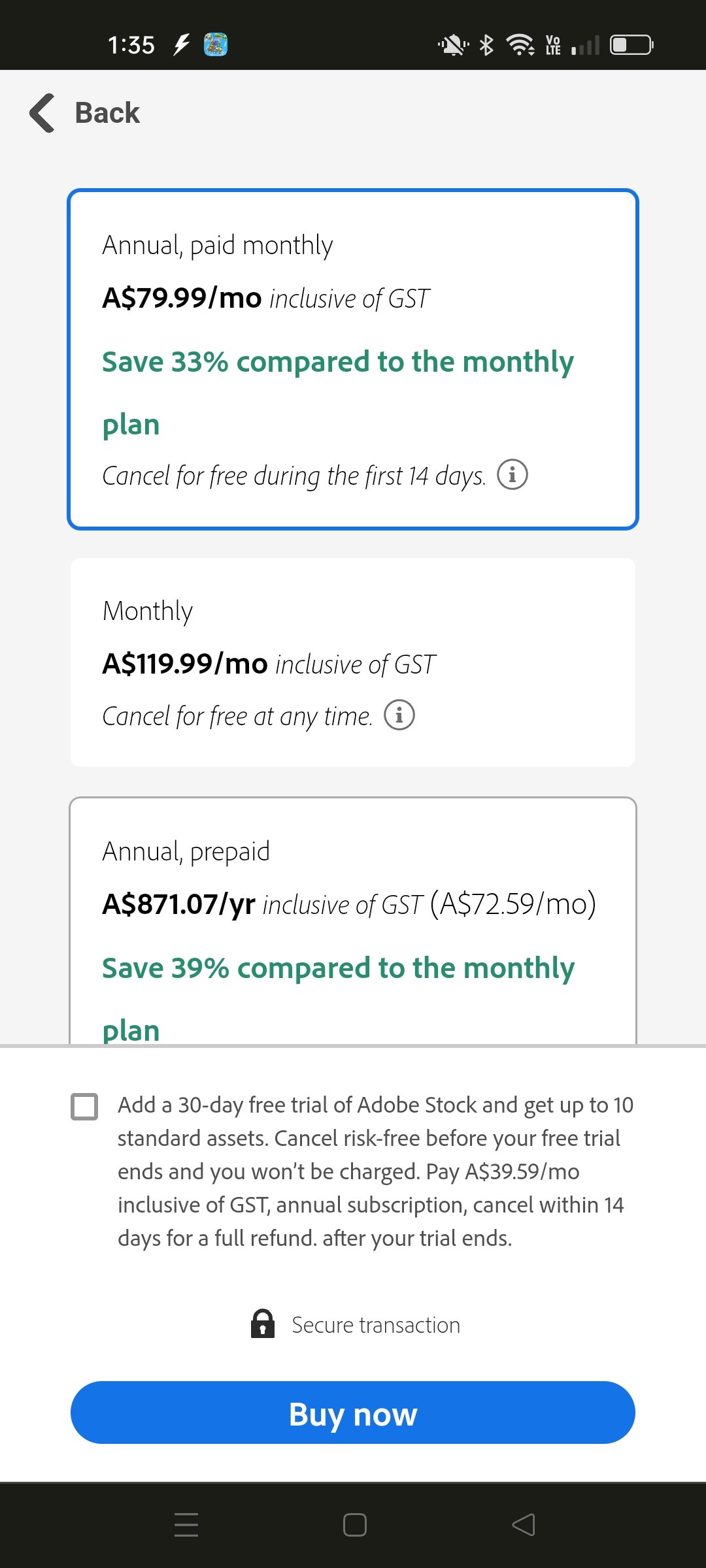
Task: Tap the Wi-Fi icon in the status bar
Action: point(518,44)
